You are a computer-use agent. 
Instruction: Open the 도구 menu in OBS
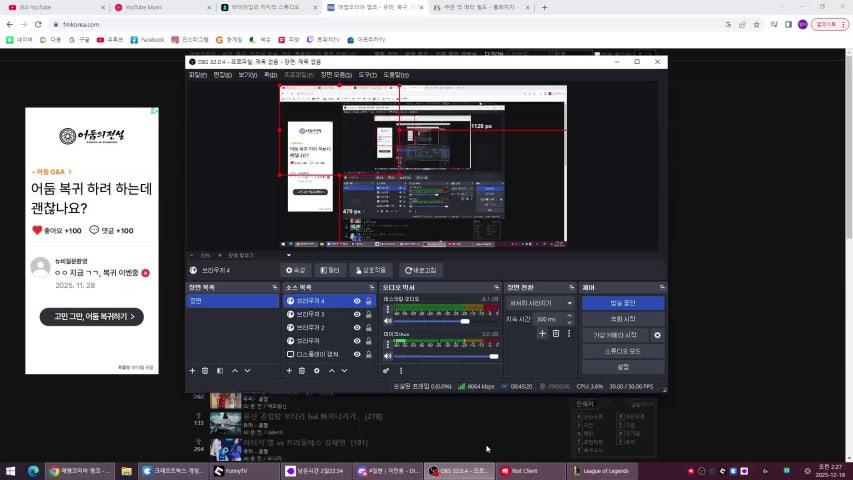(x=367, y=74)
